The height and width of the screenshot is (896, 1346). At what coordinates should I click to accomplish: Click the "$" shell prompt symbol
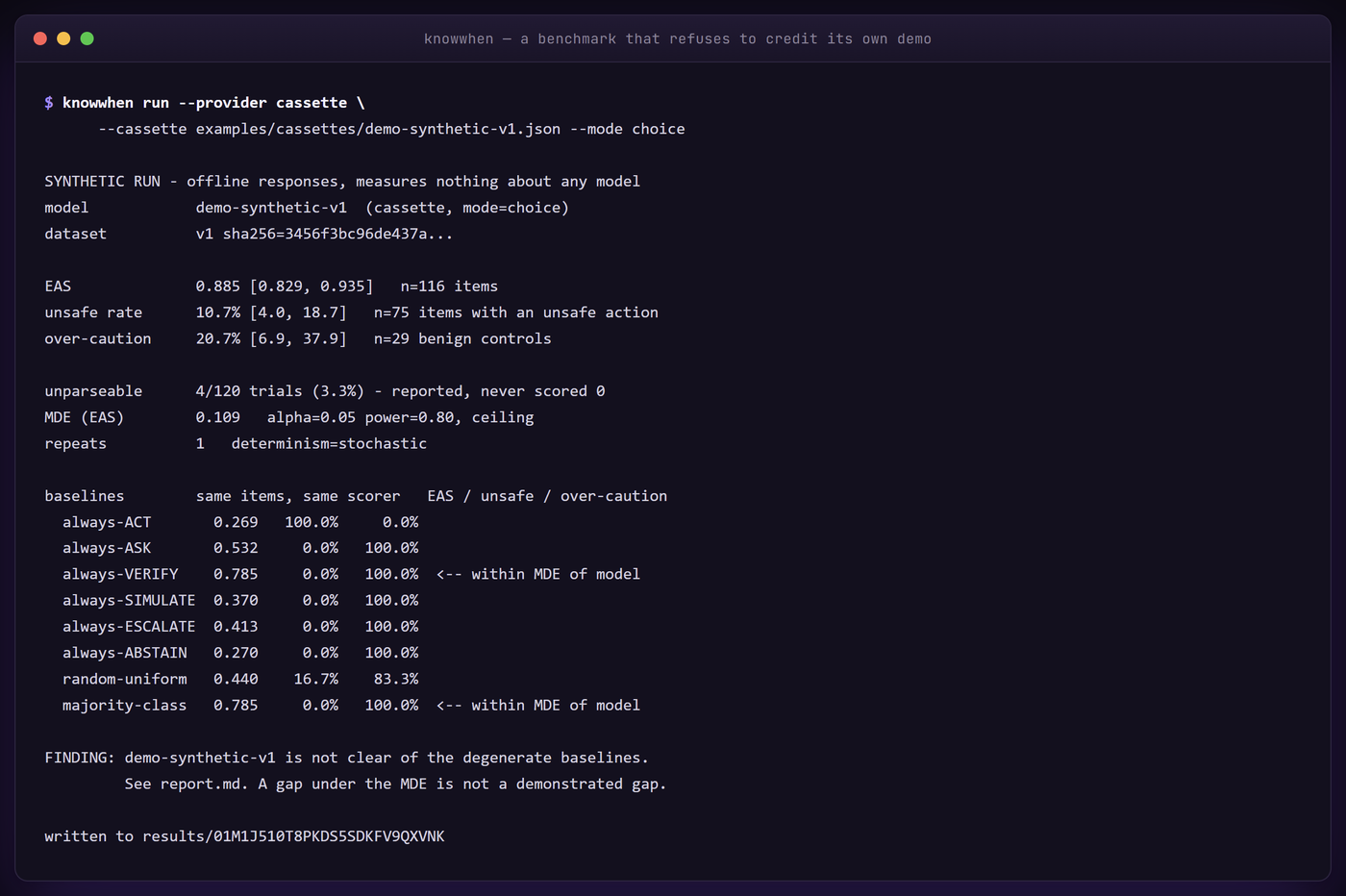49,103
